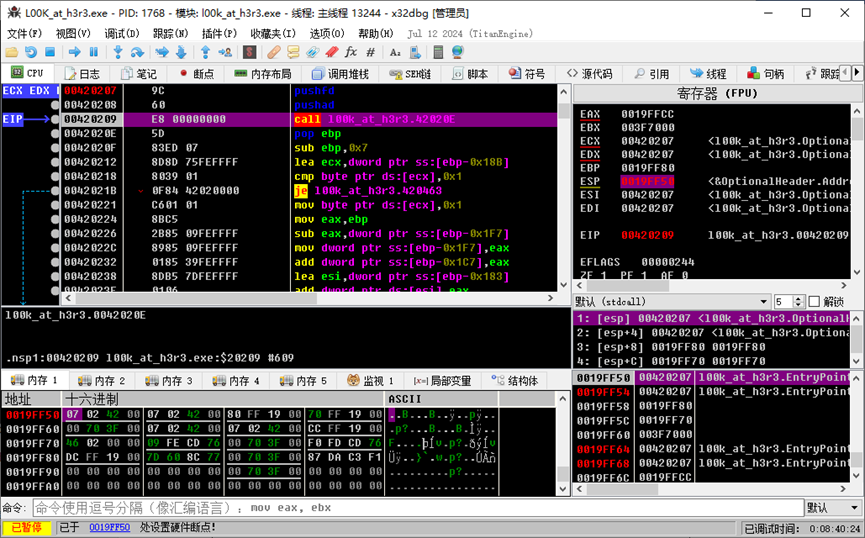Click the Step Over toolbar icon
Image resolution: width=865 pixels, height=538 pixels.
click(x=136, y=52)
